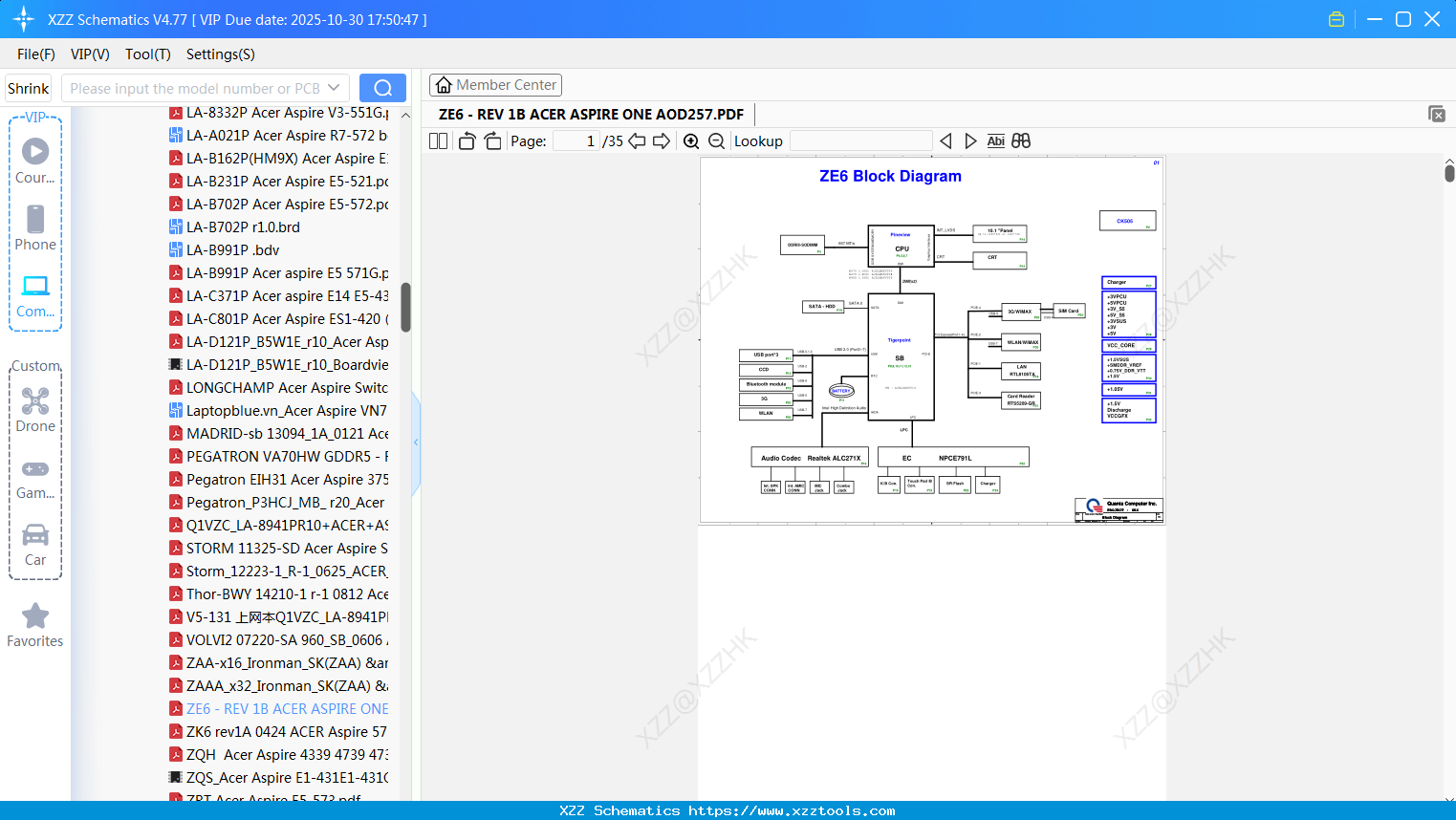
Task: Open the model number dropdown arrow
Action: coord(334,88)
